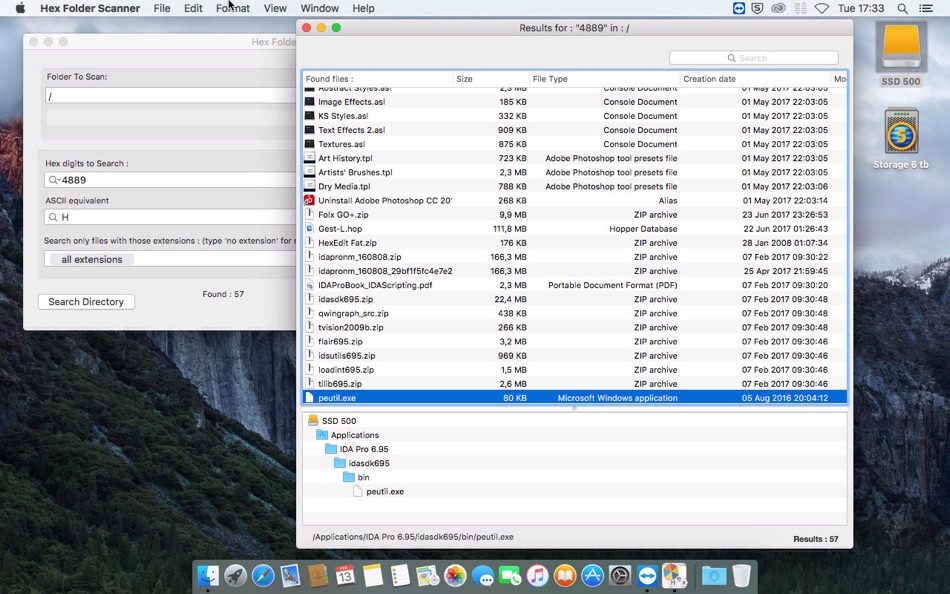Select the Gest-L.hop row
Viewport: 950px width, 594px height.
pos(574,229)
